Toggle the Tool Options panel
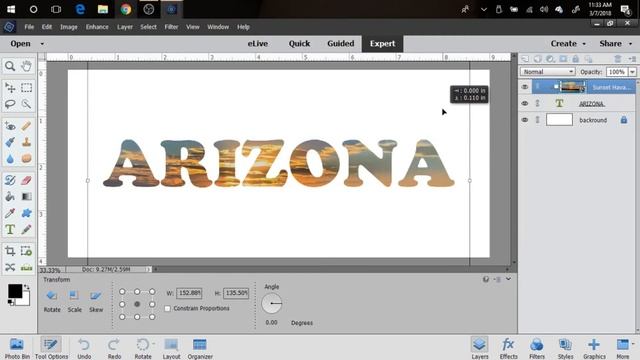640x360 pixels. pos(51,348)
